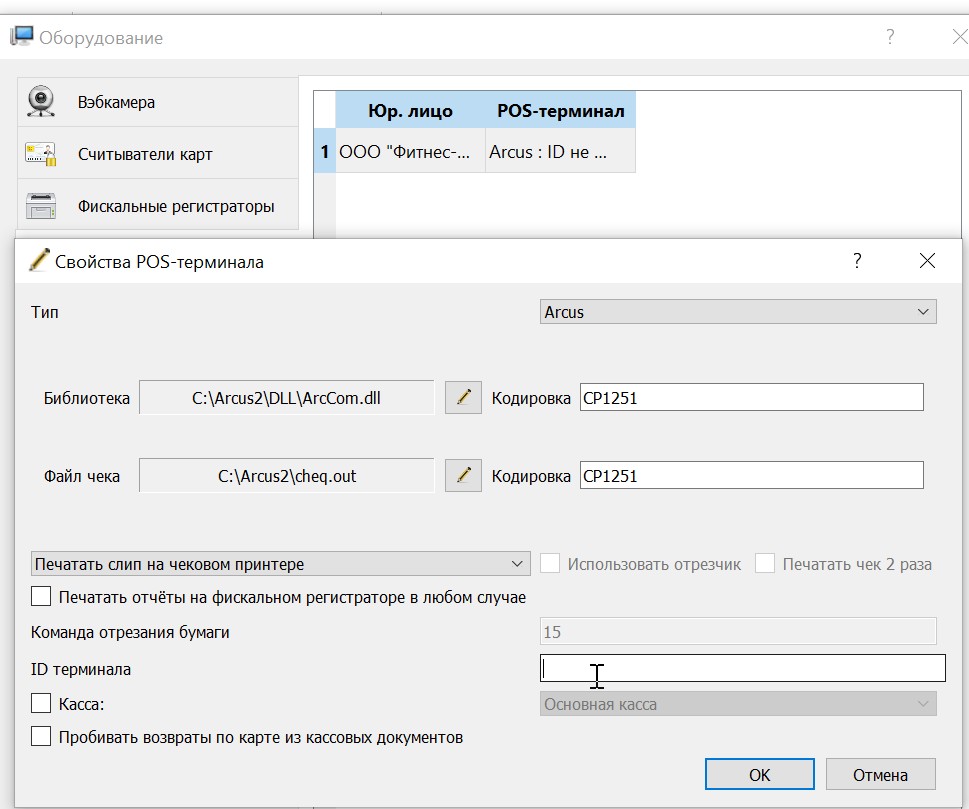
Task: Toggle the Касса checkbox
Action: 41,703
